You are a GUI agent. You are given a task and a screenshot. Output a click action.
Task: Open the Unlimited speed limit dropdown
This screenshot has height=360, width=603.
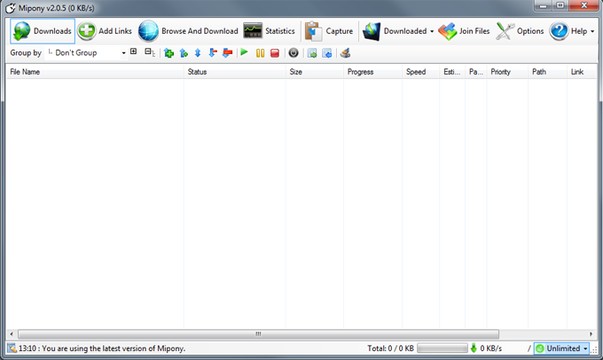(561, 348)
